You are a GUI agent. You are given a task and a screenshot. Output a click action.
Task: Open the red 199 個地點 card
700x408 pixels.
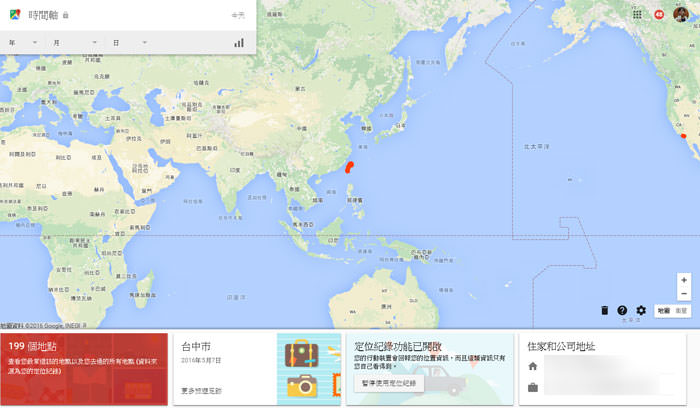click(x=84, y=369)
